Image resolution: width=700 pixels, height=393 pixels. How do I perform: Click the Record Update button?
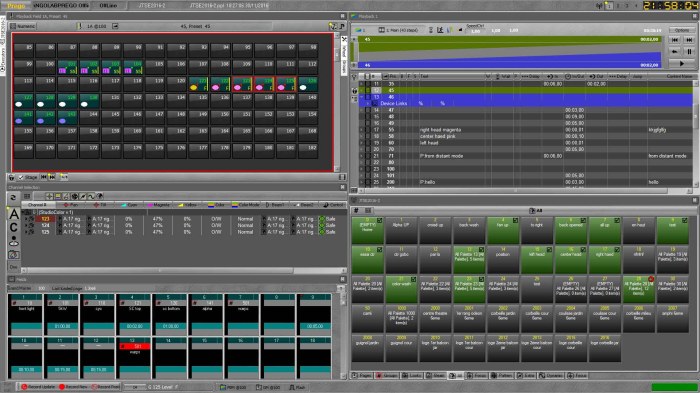tap(38, 387)
